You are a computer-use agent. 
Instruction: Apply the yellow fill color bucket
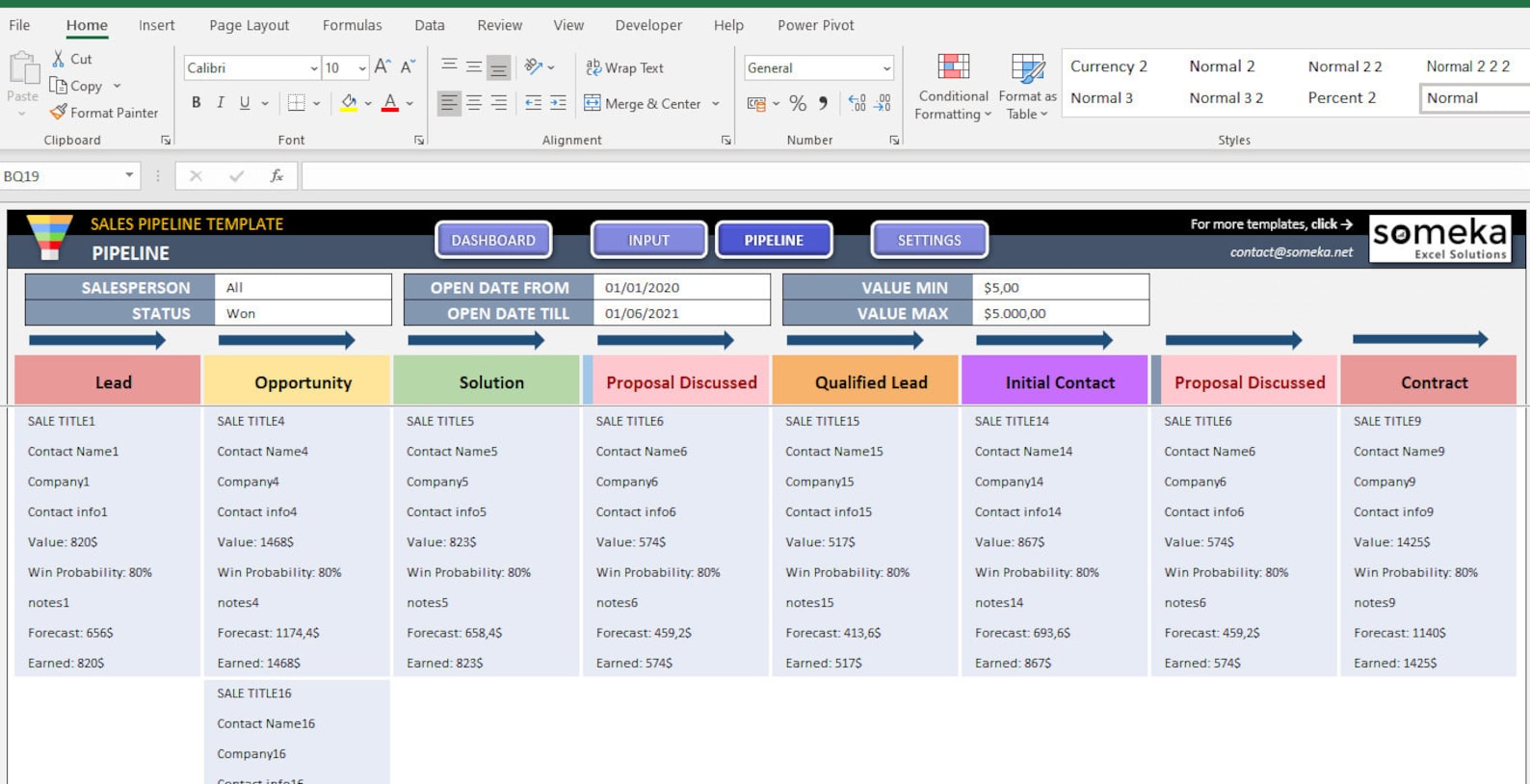pyautogui.click(x=349, y=102)
